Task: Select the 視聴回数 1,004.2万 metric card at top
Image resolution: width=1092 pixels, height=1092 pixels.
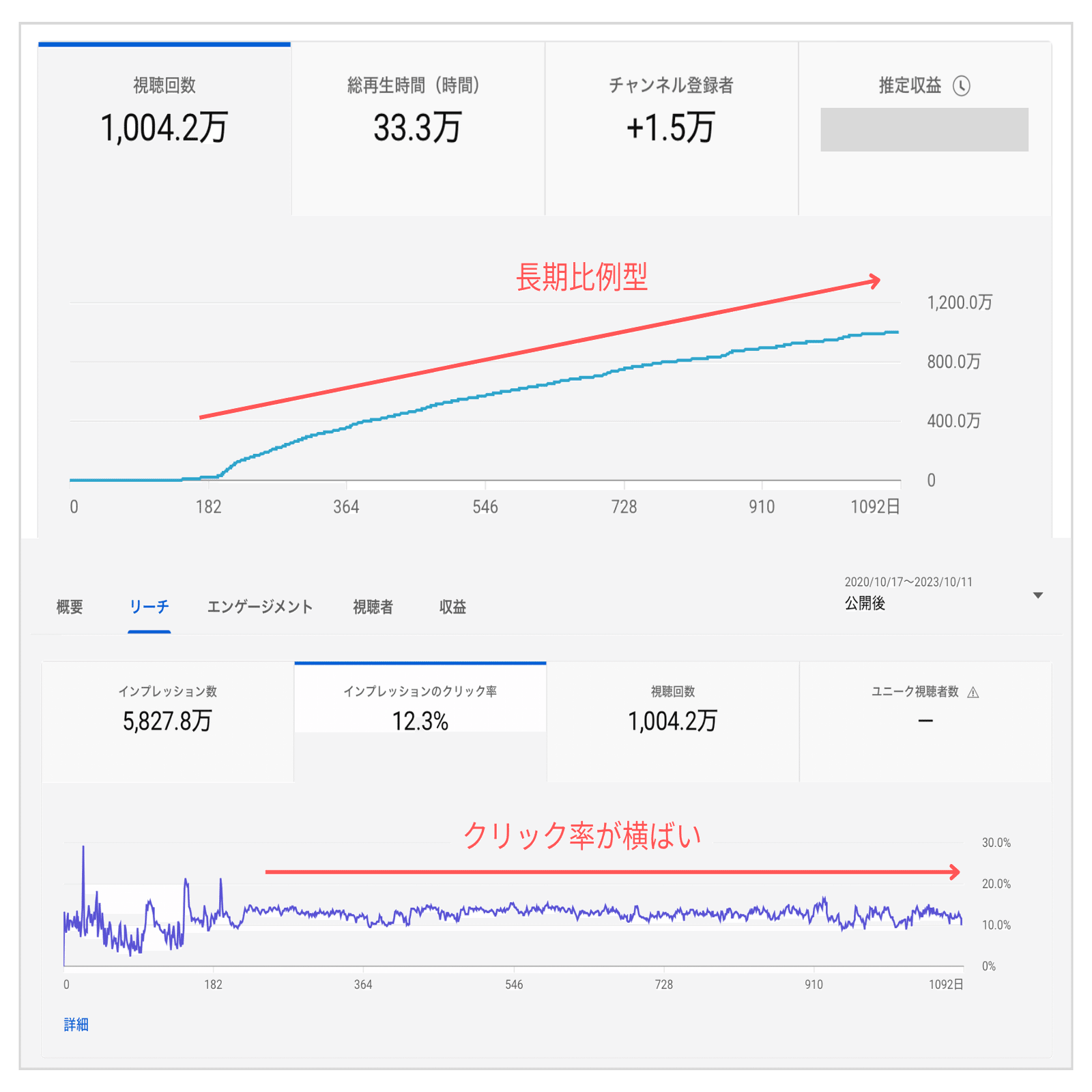Action: coord(164,129)
